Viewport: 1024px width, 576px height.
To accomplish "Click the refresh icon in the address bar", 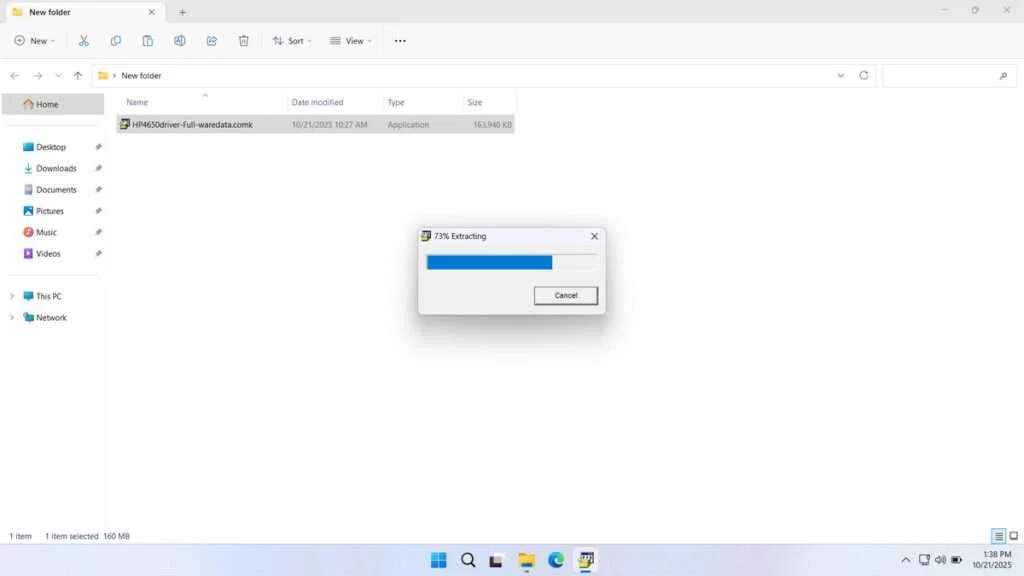I will pyautogui.click(x=862, y=75).
